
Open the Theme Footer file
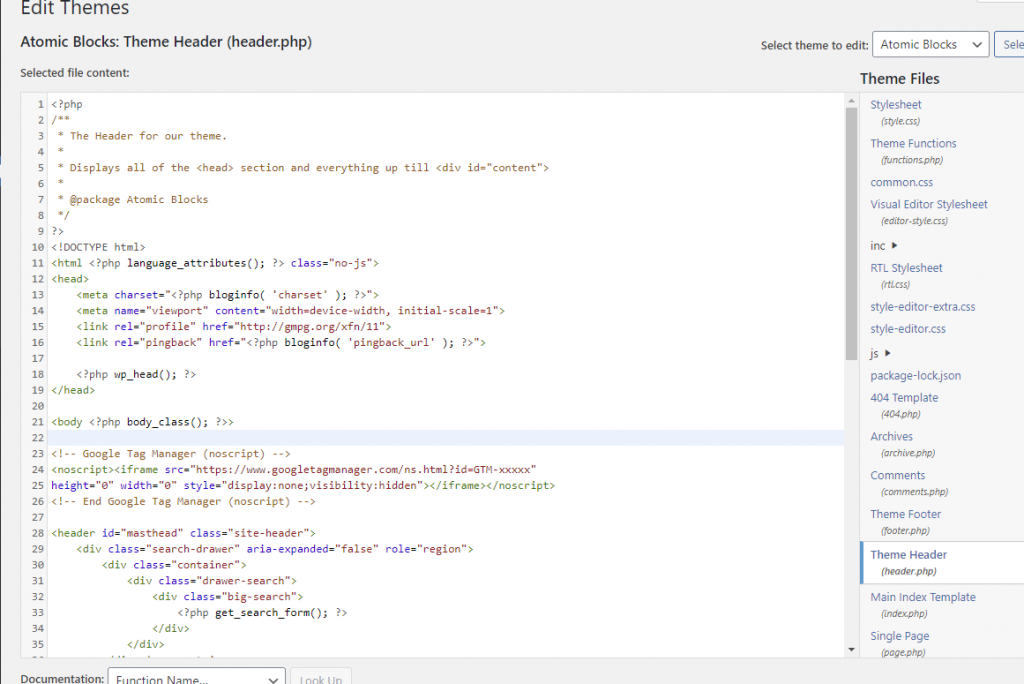[905, 515]
